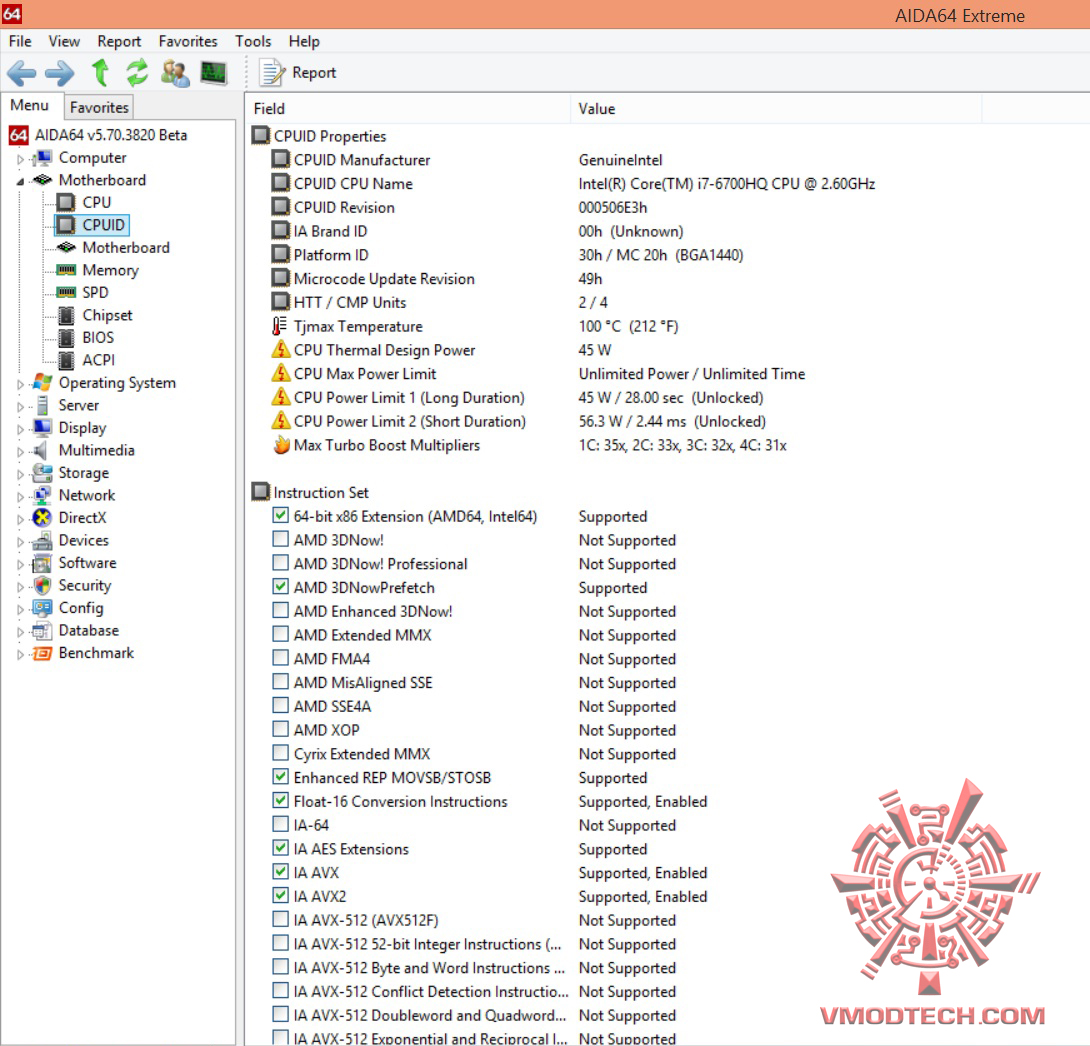This screenshot has height=1046, width=1090.
Task: Click the DirectX yellow X icon
Action: [x=42, y=518]
